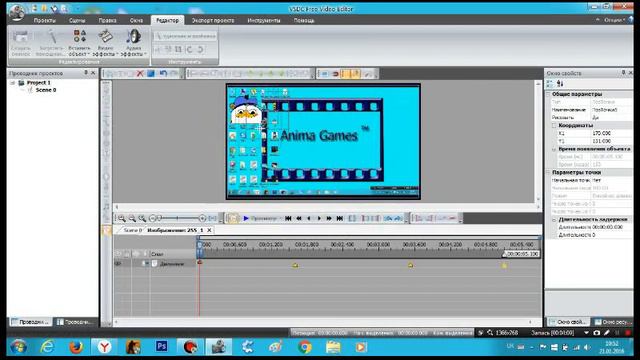Viewport: 640px width, 360px height.
Task: Collapse the Длительность задержки section
Action: point(554,220)
